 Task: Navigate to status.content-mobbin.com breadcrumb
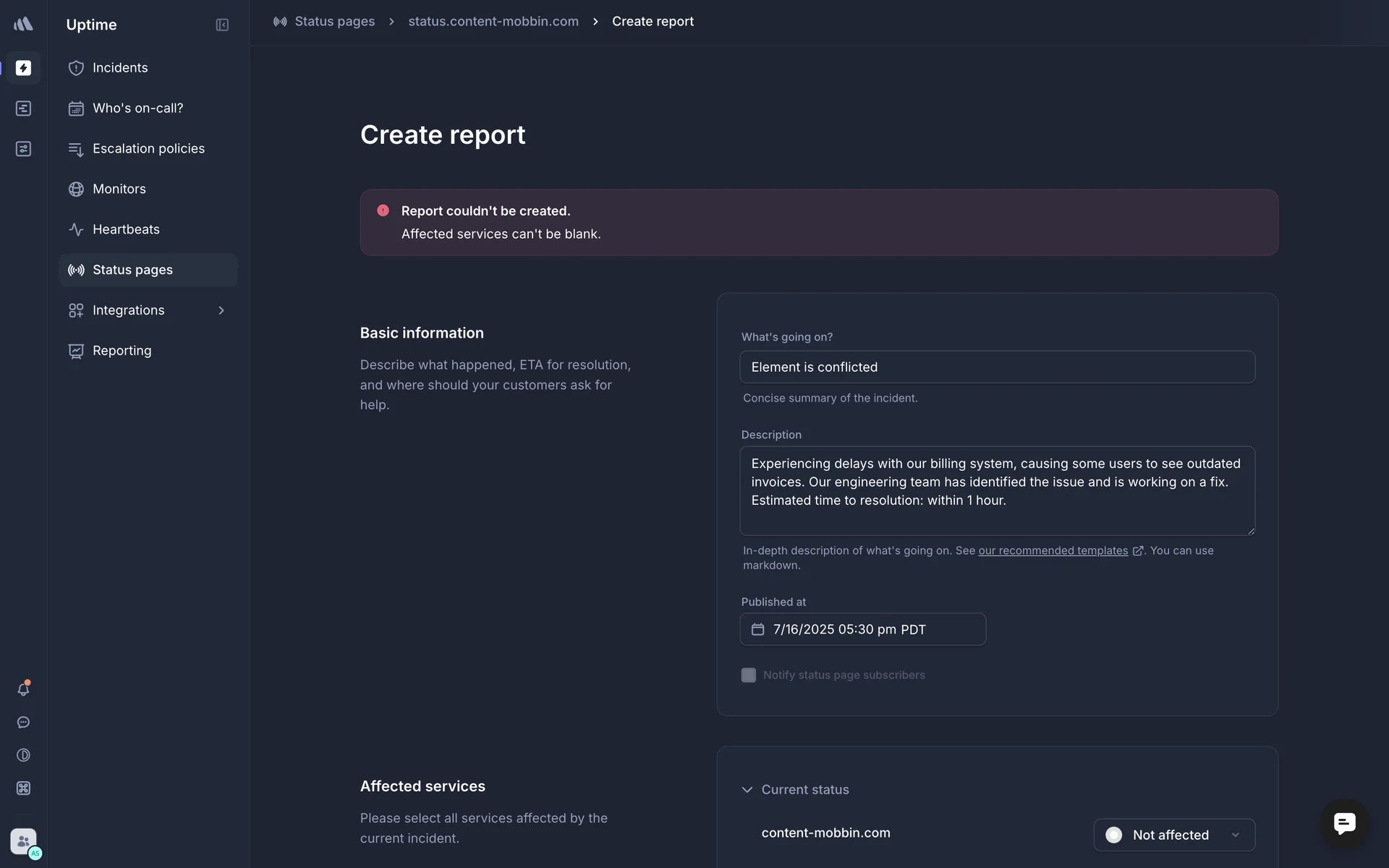[x=493, y=22]
